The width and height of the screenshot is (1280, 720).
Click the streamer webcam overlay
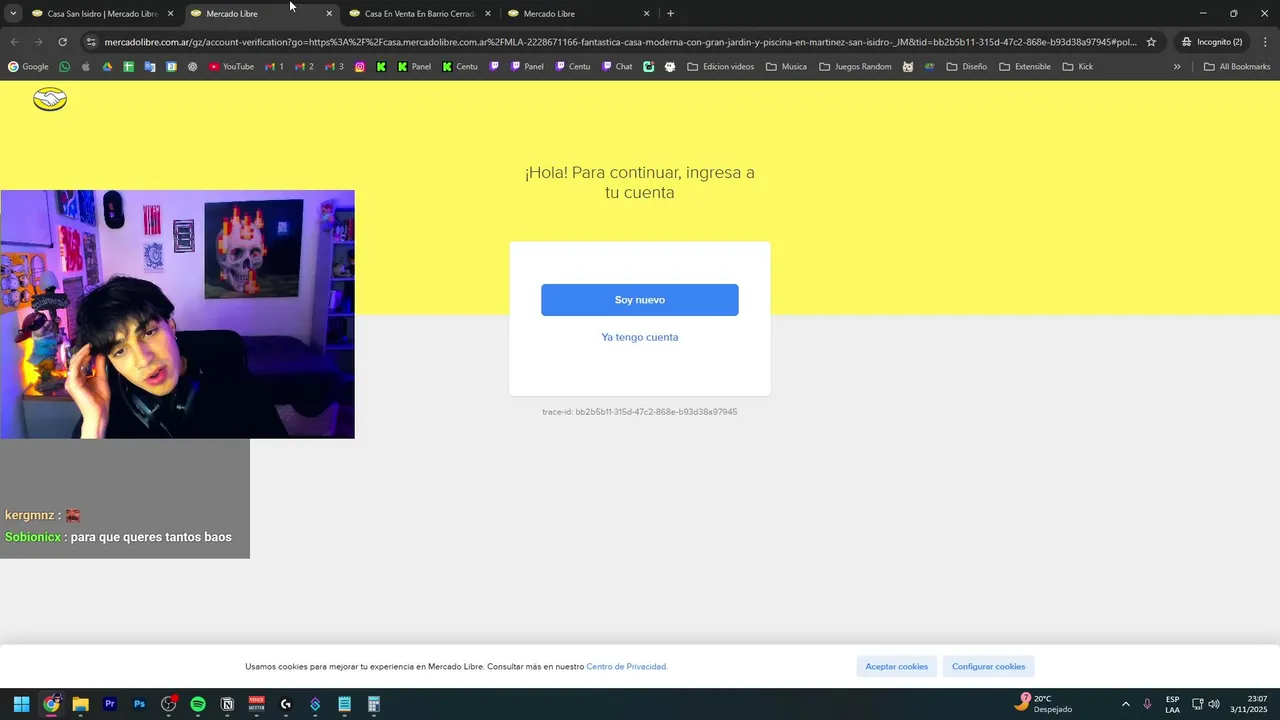[177, 314]
